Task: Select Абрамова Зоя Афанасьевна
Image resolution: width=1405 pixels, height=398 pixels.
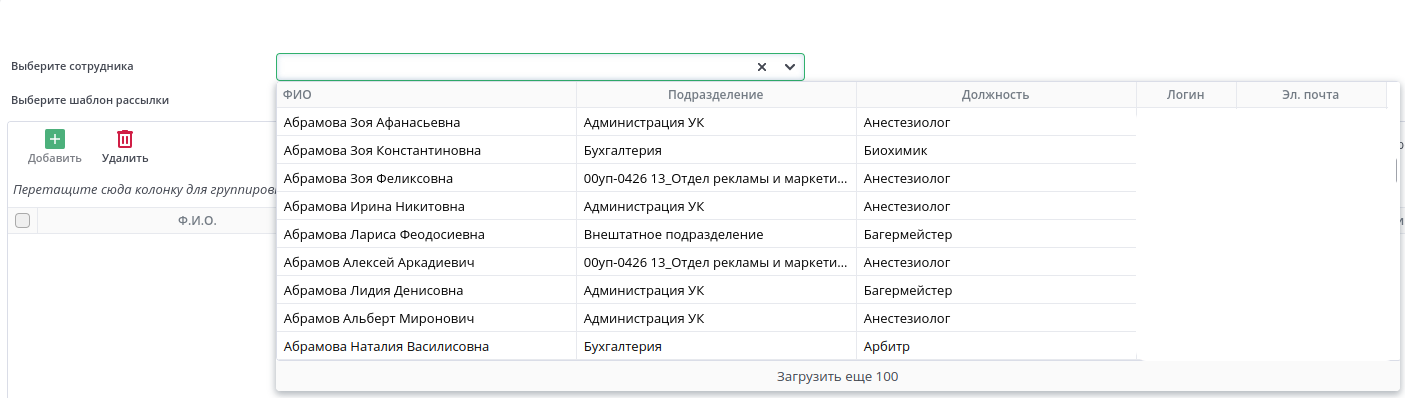Action: 372,123
